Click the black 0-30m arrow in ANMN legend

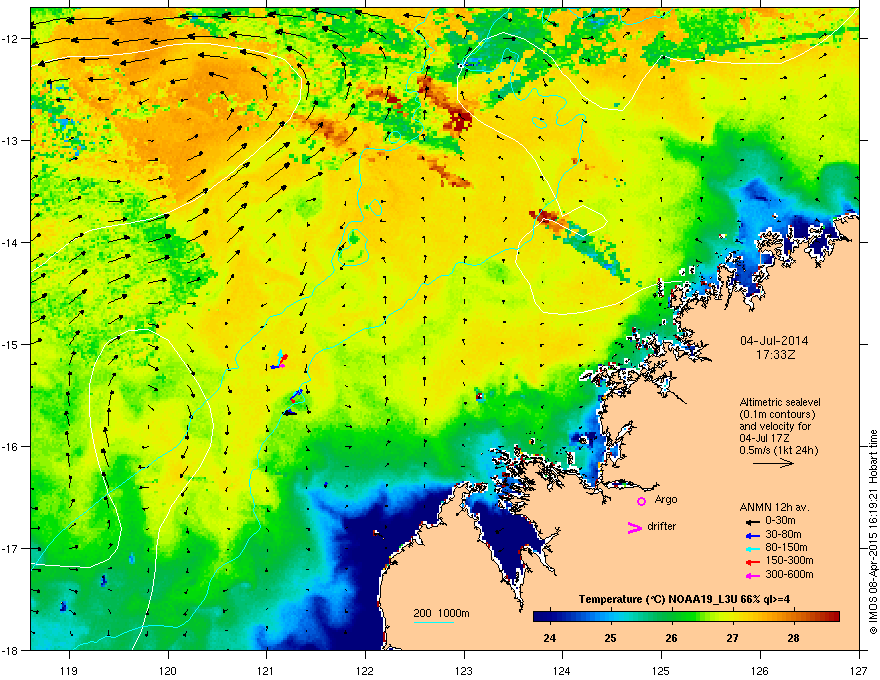click(752, 522)
